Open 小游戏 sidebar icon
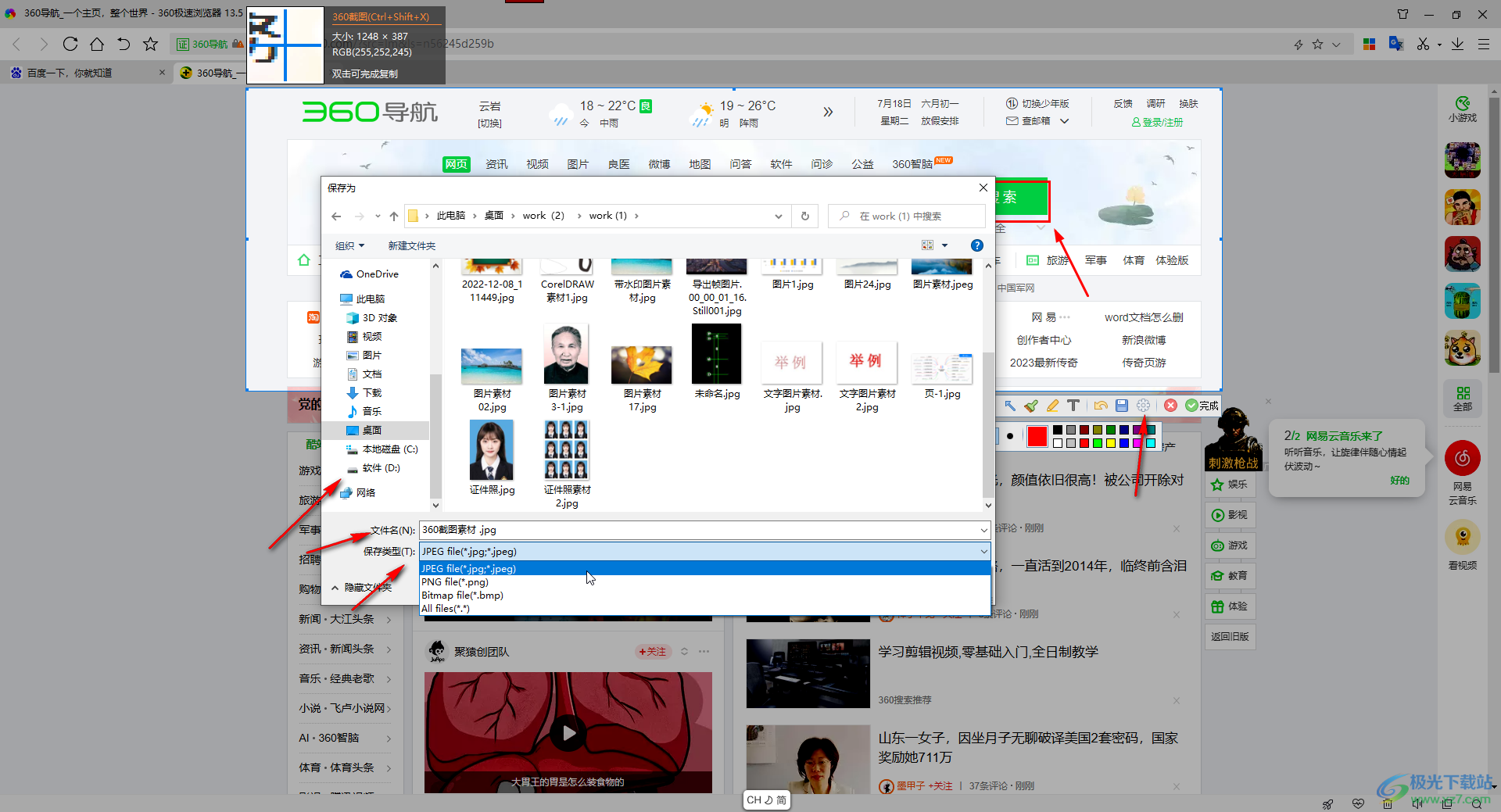This screenshot has width=1501, height=812. point(1462,109)
